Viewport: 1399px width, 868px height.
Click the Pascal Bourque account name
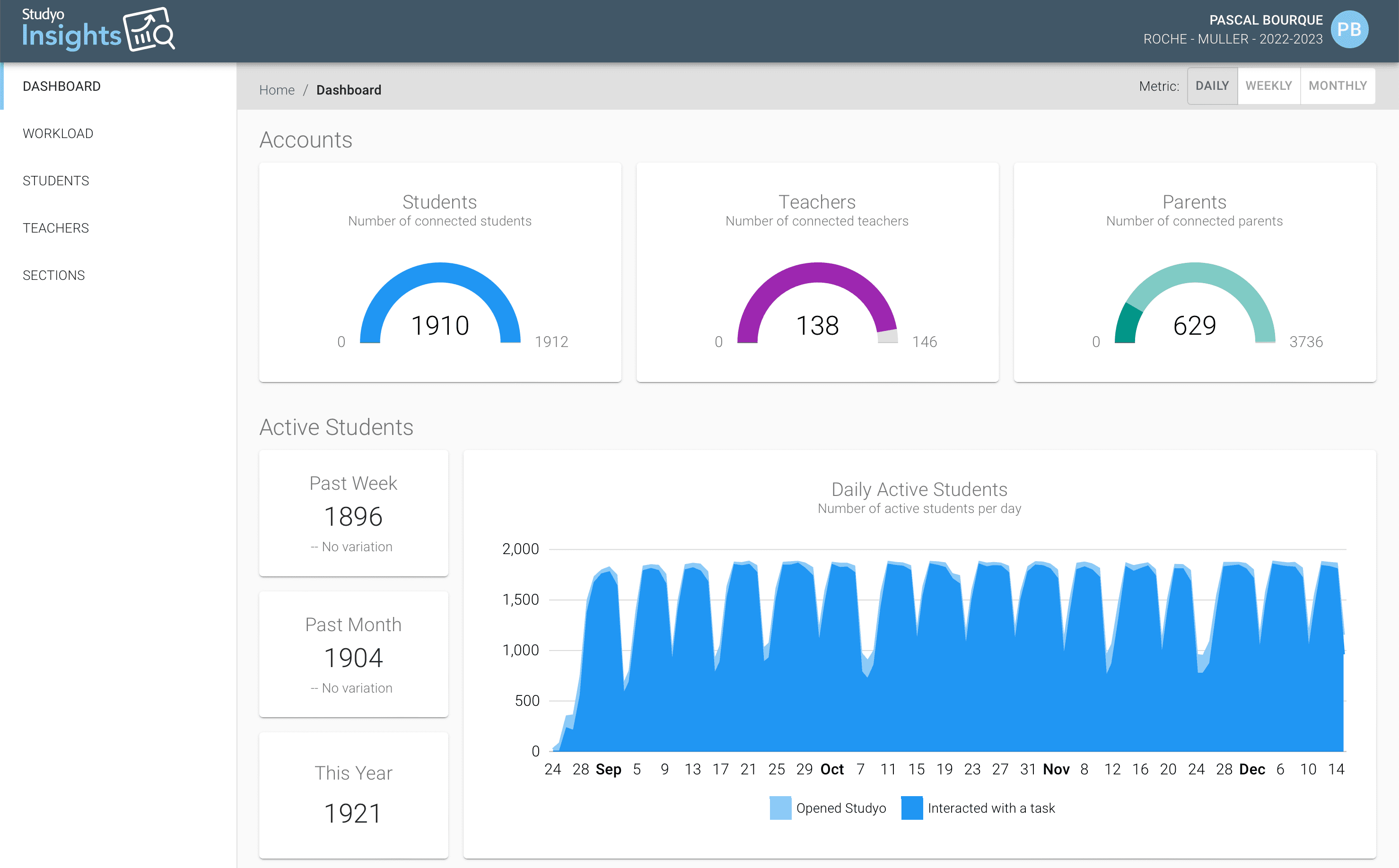1265,20
